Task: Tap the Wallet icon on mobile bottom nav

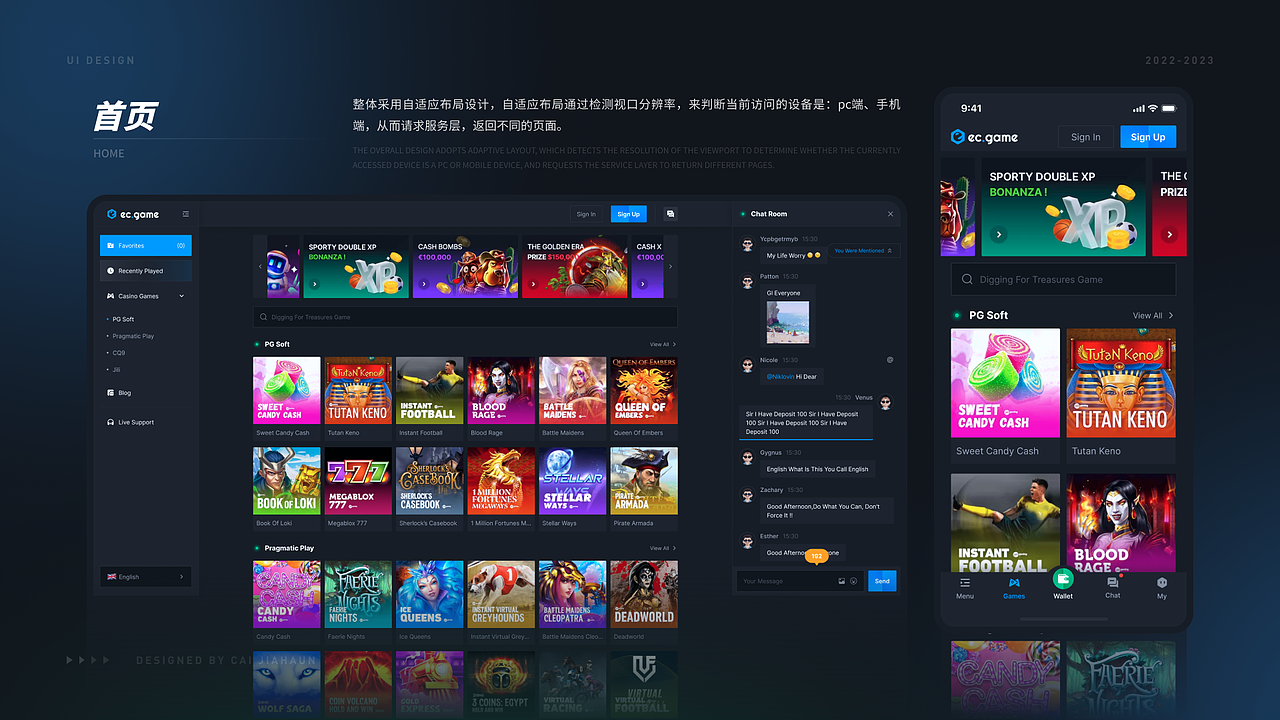Action: click(x=1062, y=579)
